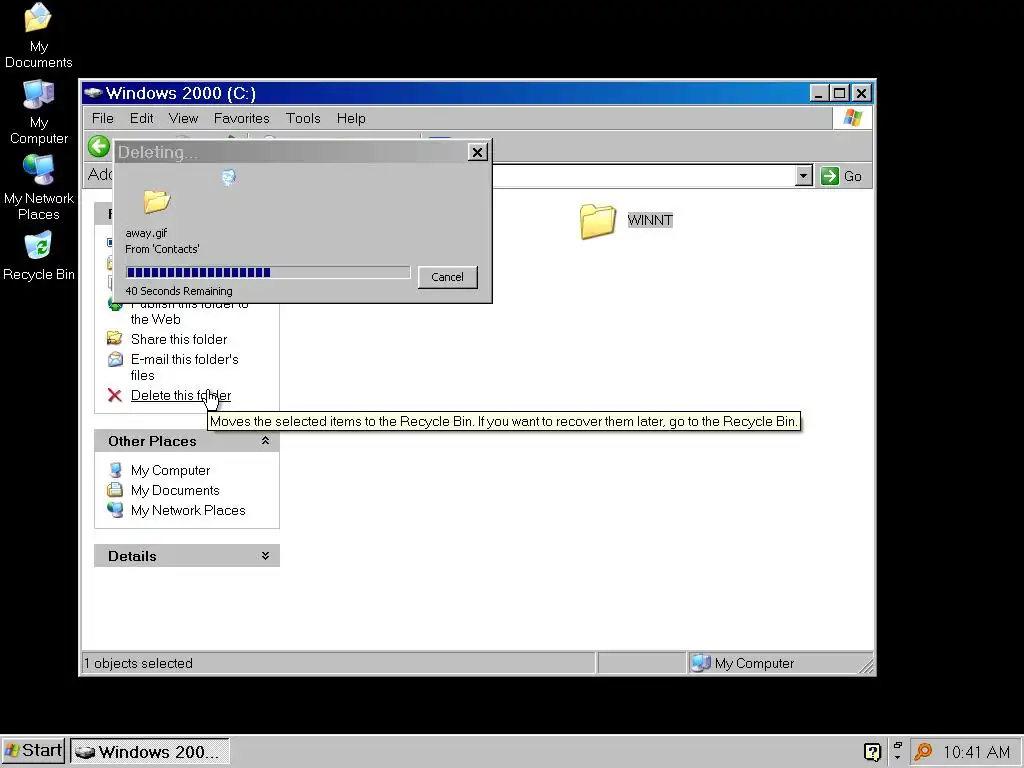Click the Start button
1024x768 pixels.
(x=33, y=751)
